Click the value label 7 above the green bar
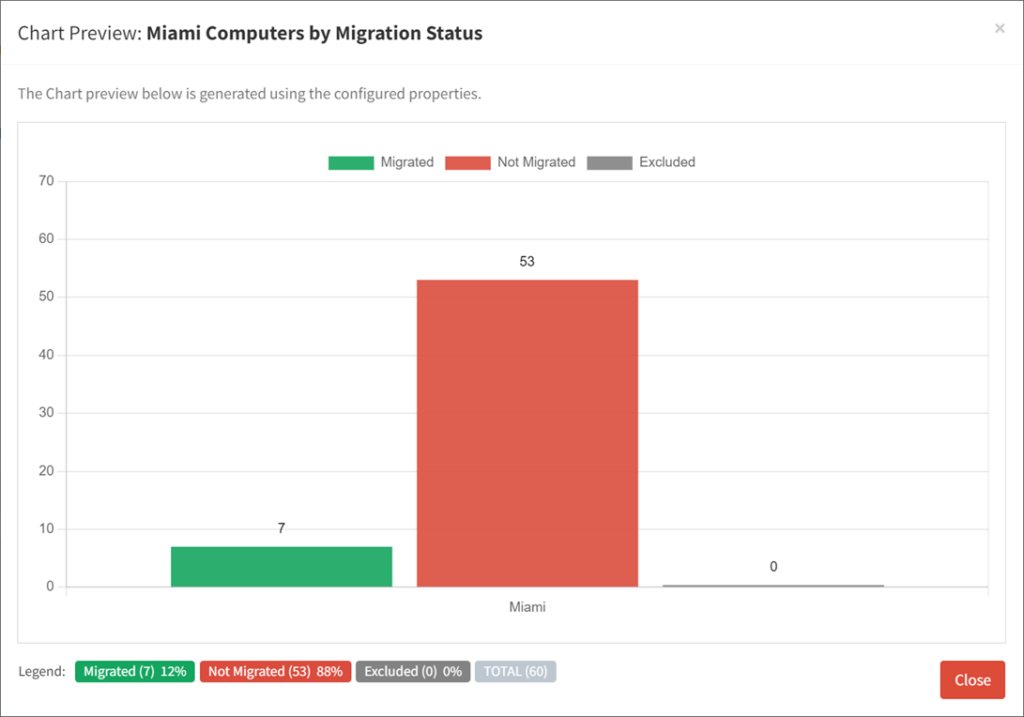The height and width of the screenshot is (717, 1024). point(281,528)
